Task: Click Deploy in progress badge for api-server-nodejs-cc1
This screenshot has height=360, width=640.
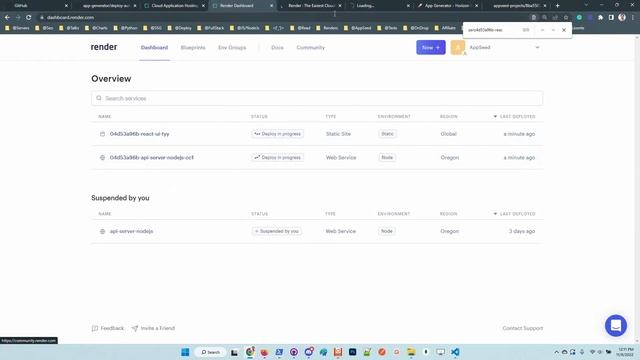Action: (x=278, y=158)
